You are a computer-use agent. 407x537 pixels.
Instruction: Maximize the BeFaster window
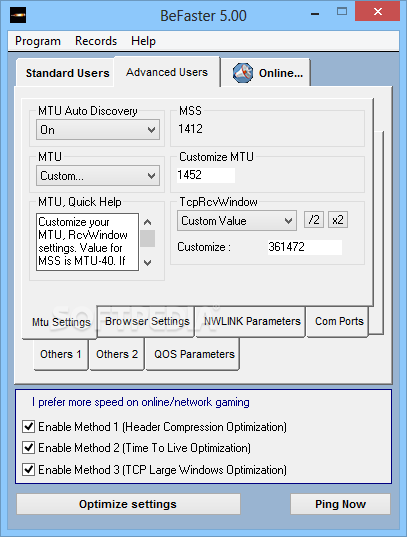tap(342, 12)
